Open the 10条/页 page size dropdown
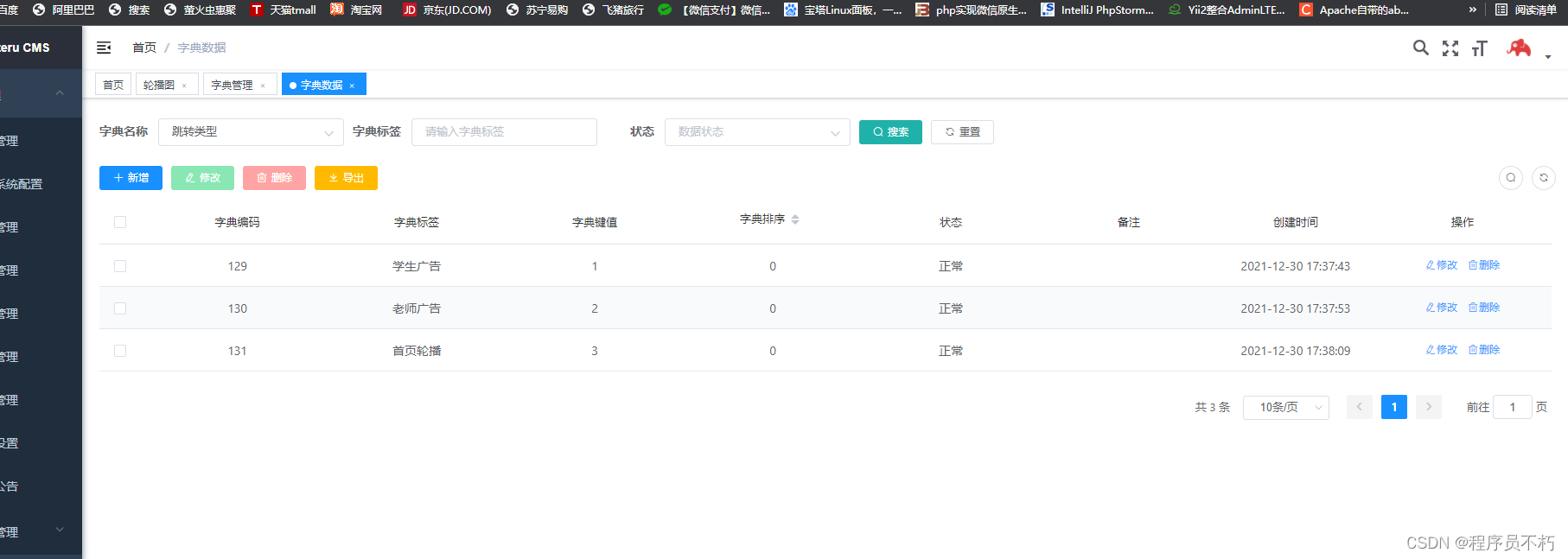 click(1286, 407)
